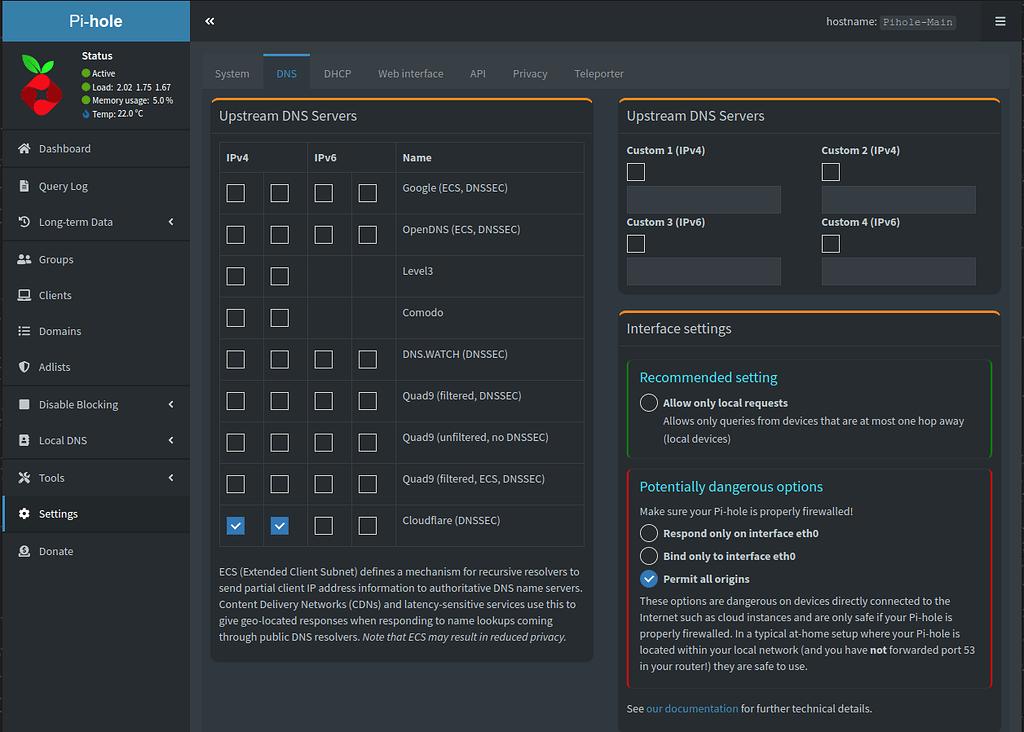Open the Teleporter tab
The height and width of the screenshot is (732, 1024).
coord(599,74)
